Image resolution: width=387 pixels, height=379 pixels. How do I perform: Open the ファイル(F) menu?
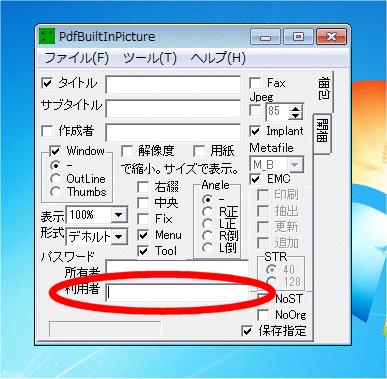[77, 58]
